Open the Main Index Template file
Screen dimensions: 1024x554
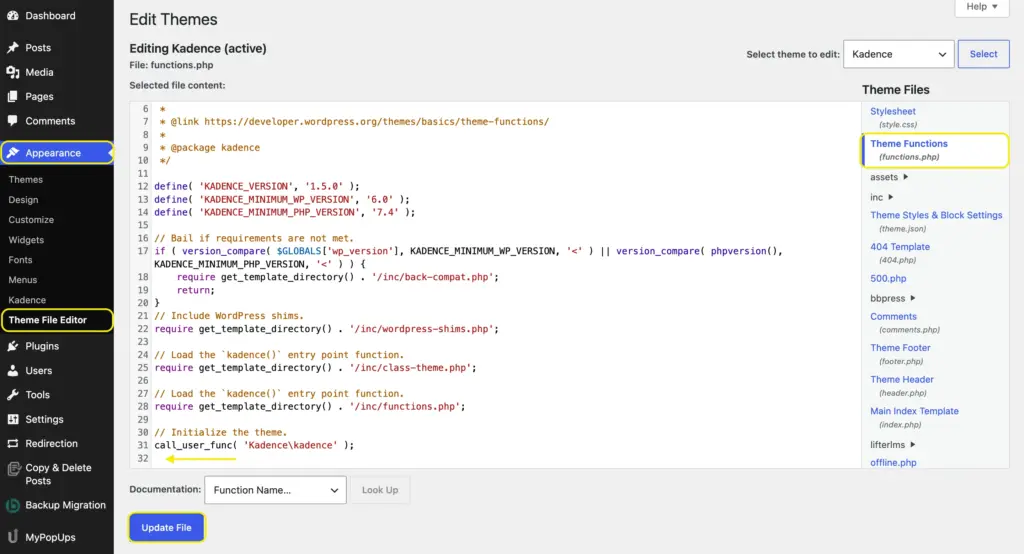[x=914, y=411]
